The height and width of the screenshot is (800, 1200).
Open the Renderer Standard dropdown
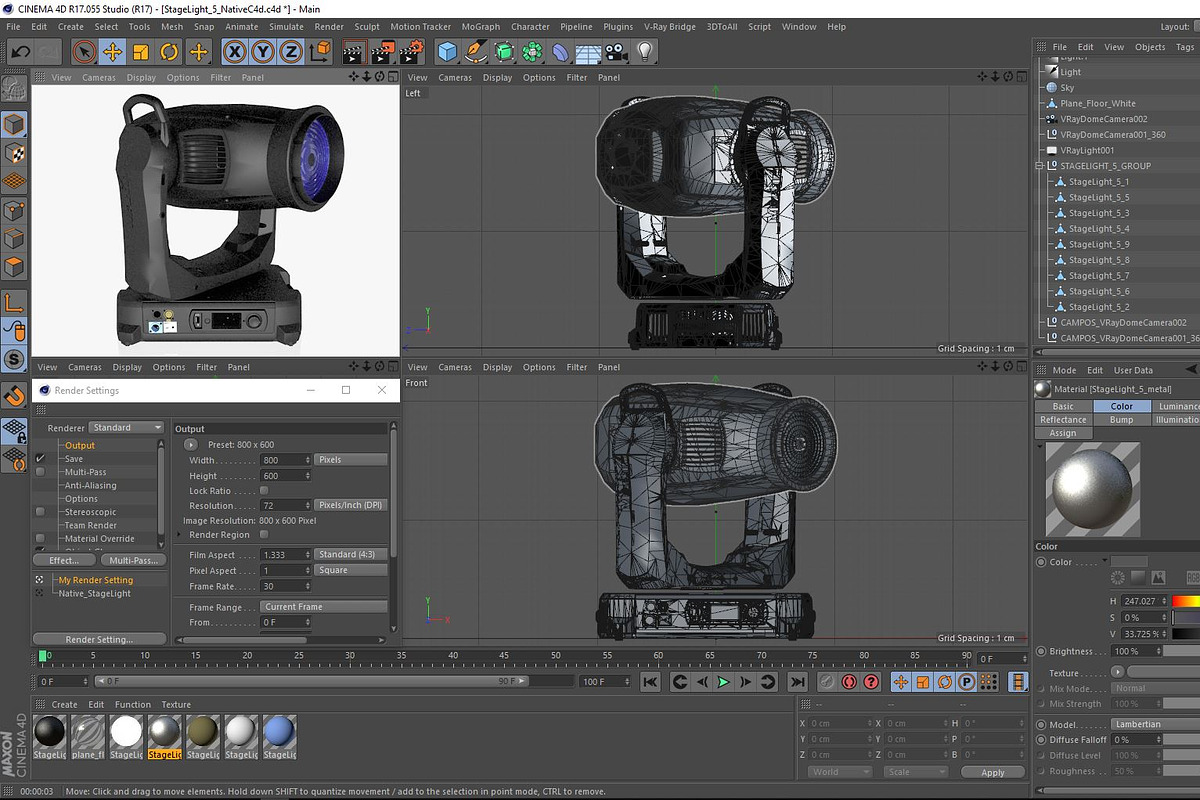click(127, 428)
